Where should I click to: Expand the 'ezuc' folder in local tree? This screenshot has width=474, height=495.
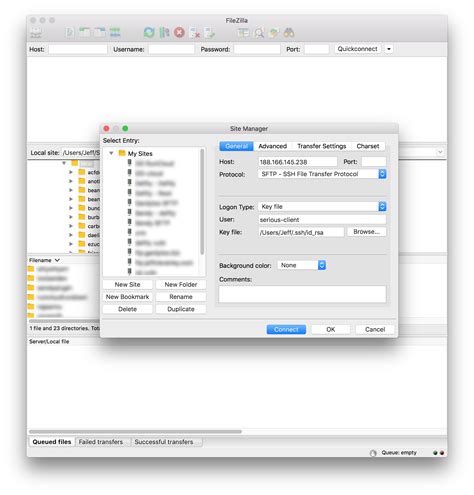71,244
